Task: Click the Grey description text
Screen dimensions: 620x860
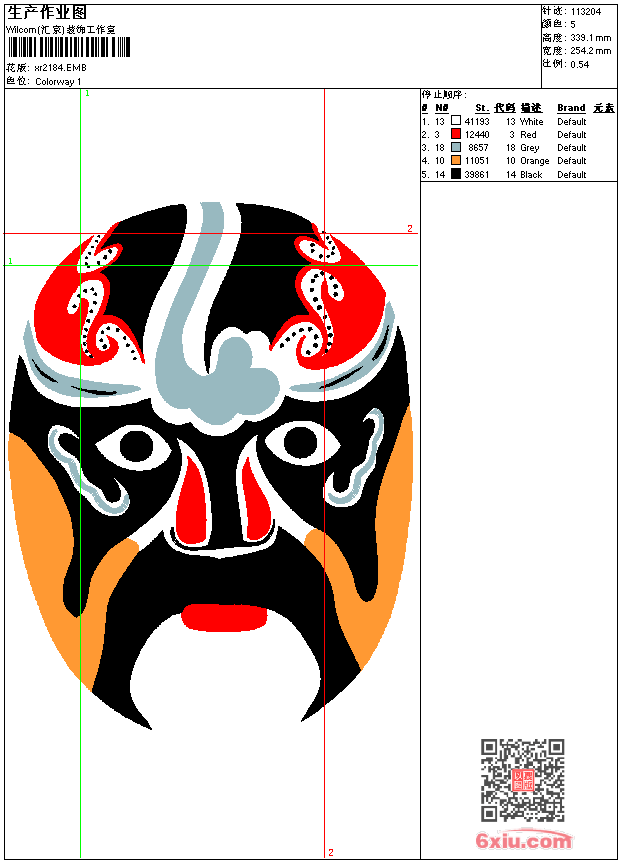Action: 529,148
